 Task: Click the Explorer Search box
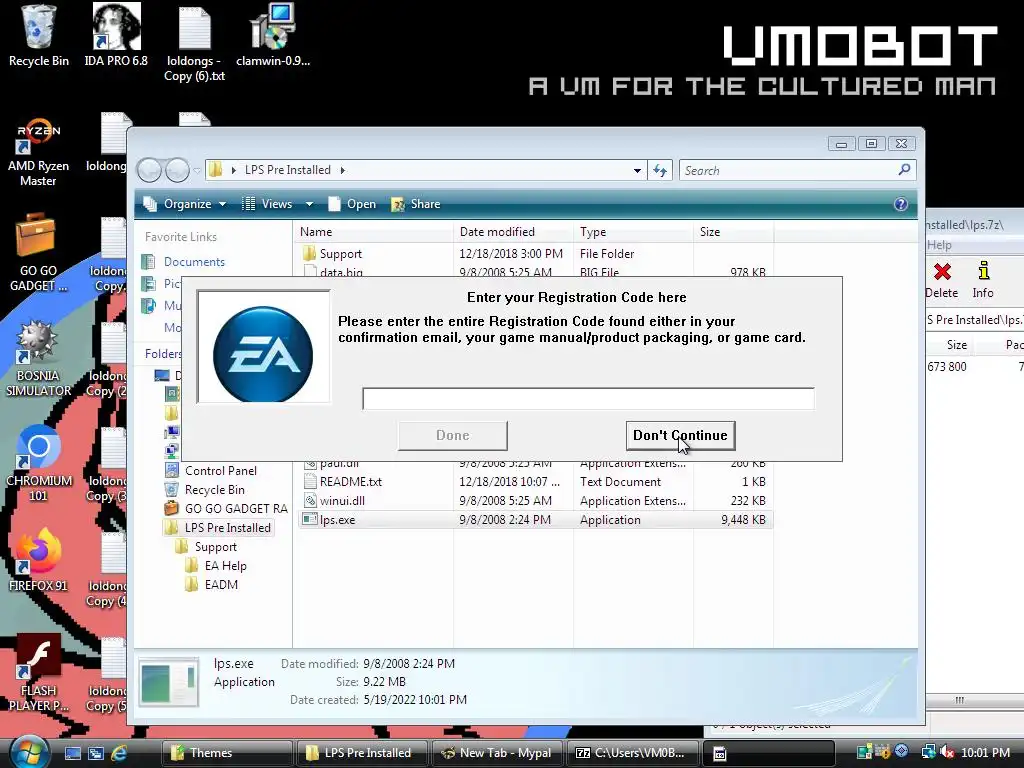point(787,170)
